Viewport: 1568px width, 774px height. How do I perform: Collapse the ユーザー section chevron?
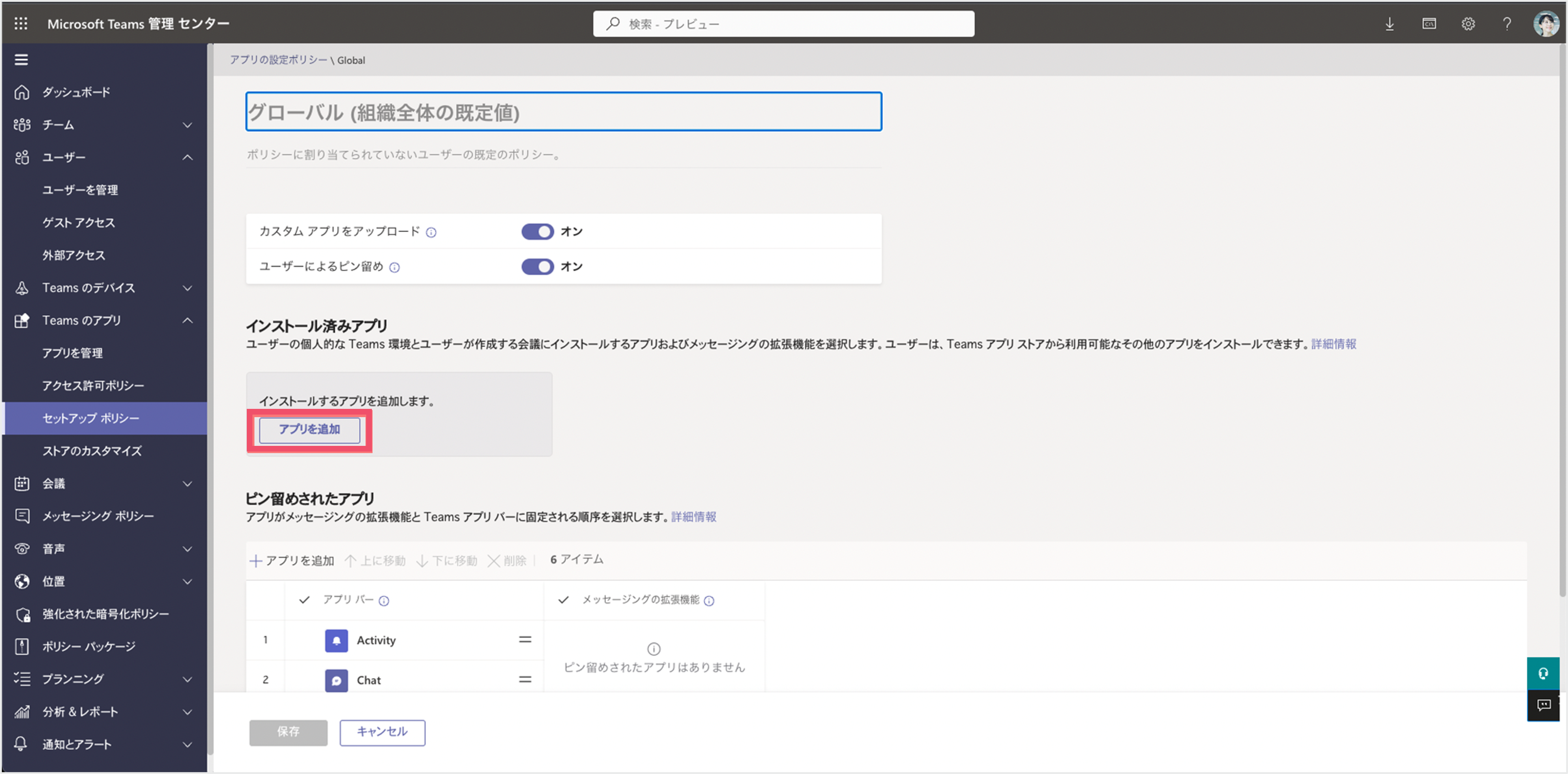coord(187,158)
